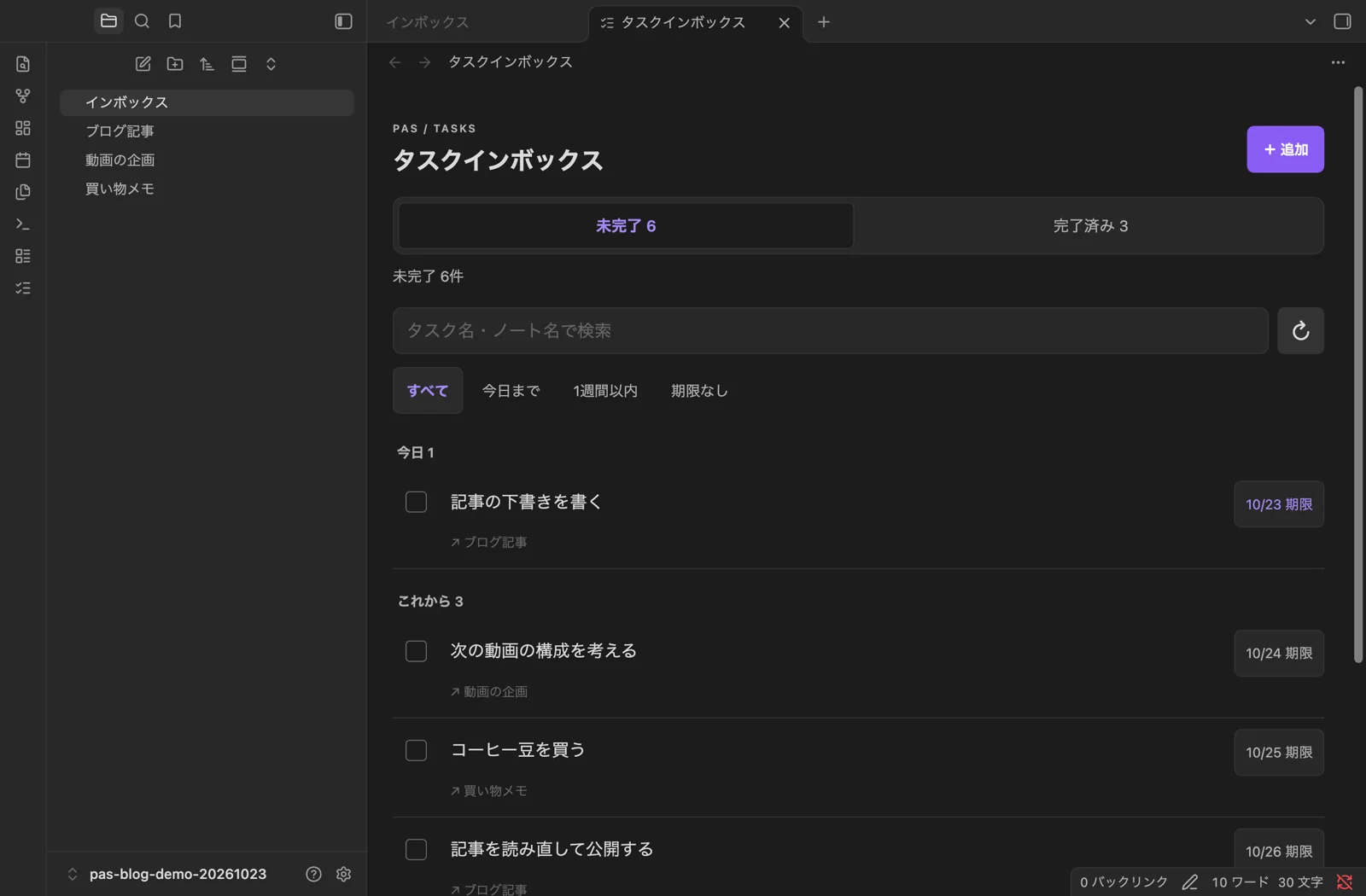
Task: Open daily note calendar ribbon icon
Action: (23, 160)
